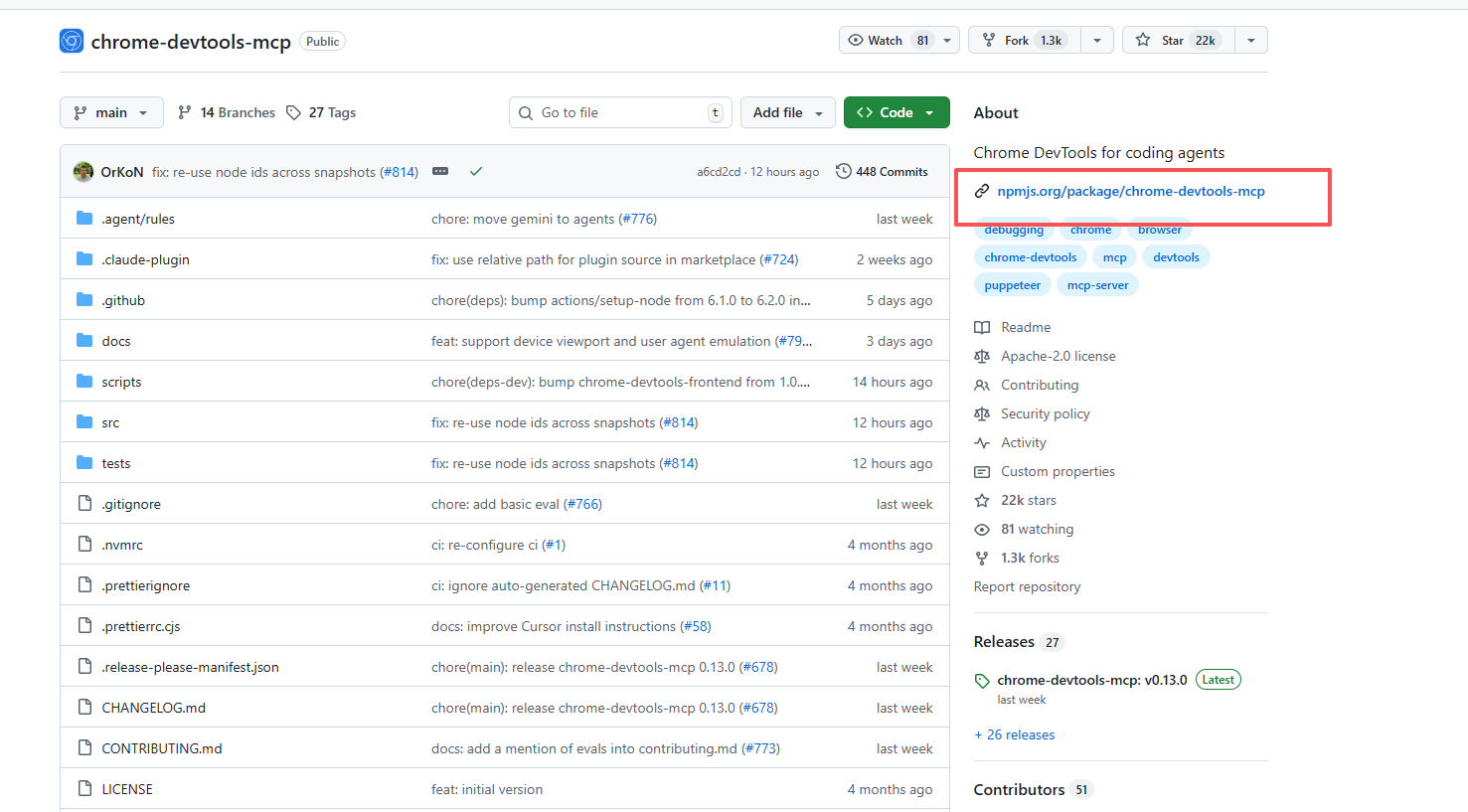Open the npmjs.org/package/chrome-devtools-mcp link

click(1131, 191)
